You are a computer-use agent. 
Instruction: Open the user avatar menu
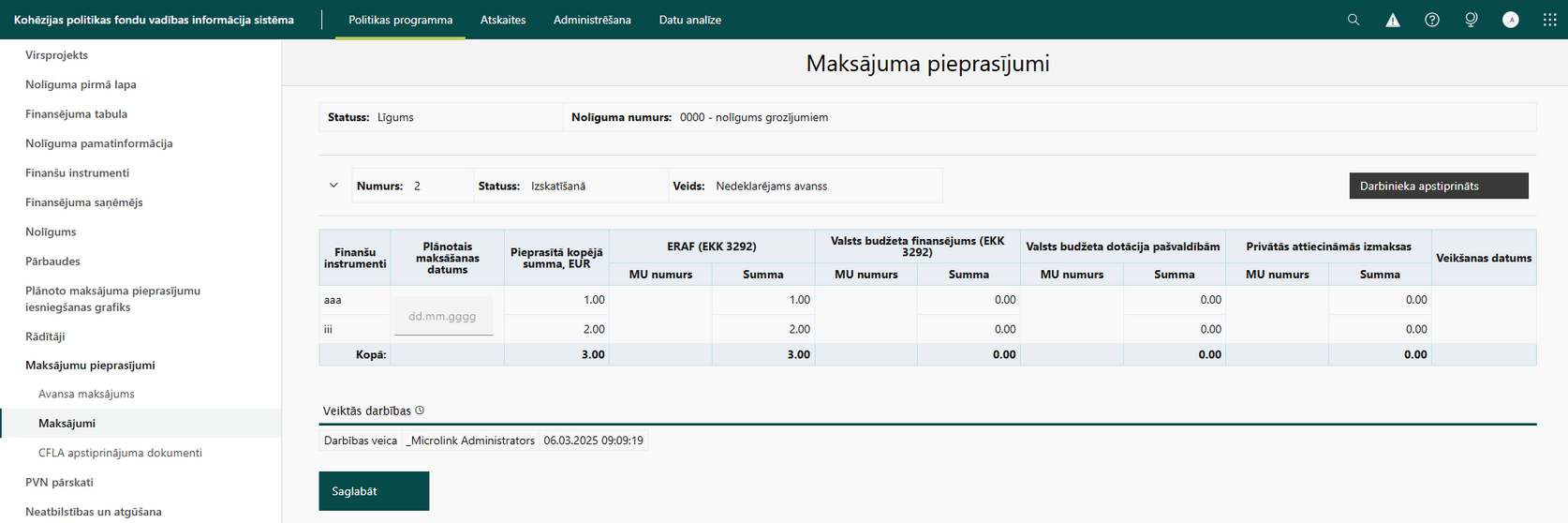1511,20
